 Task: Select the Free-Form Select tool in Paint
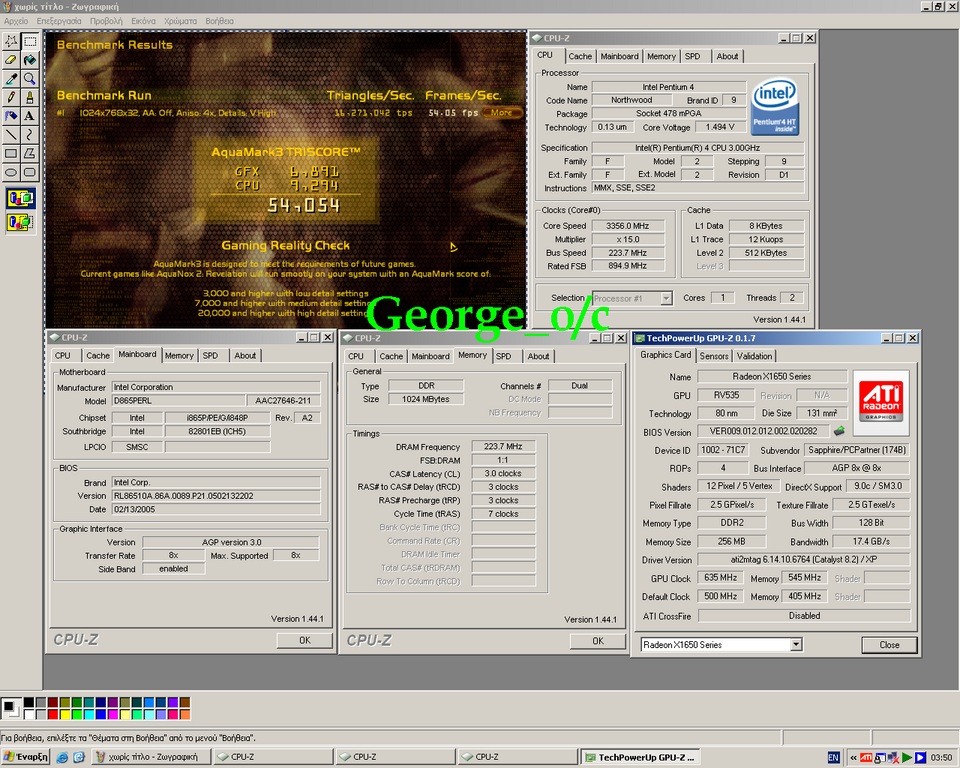(11, 41)
